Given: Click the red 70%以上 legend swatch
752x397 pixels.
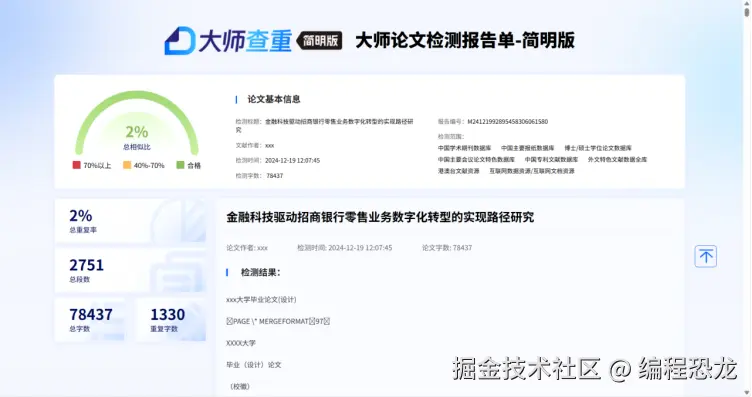Looking at the screenshot, I should 76,165.
